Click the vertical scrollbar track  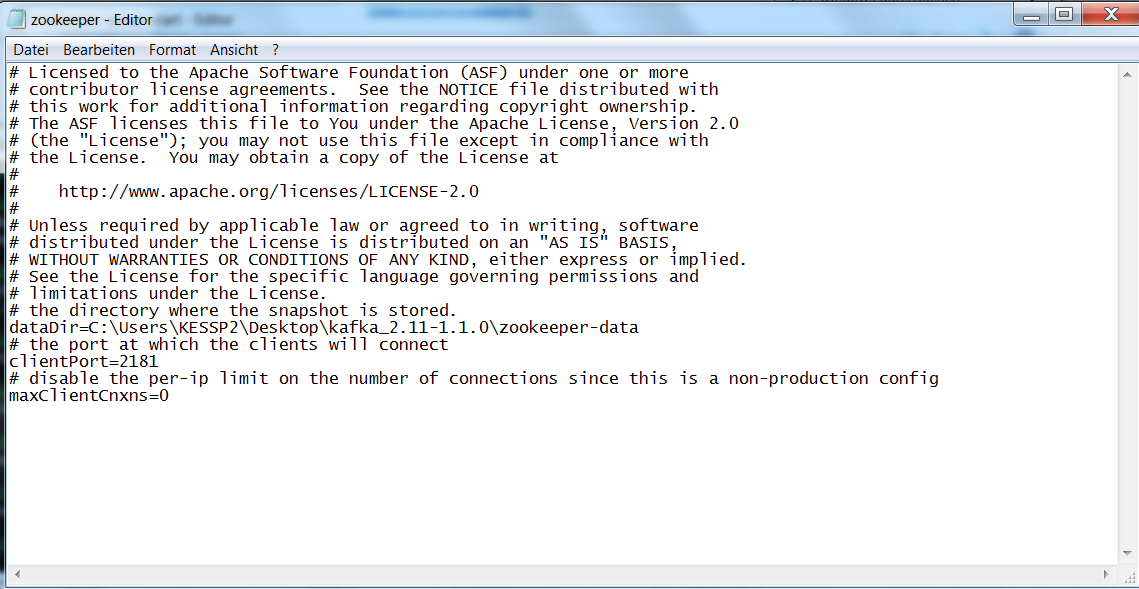[x=1127, y=315]
